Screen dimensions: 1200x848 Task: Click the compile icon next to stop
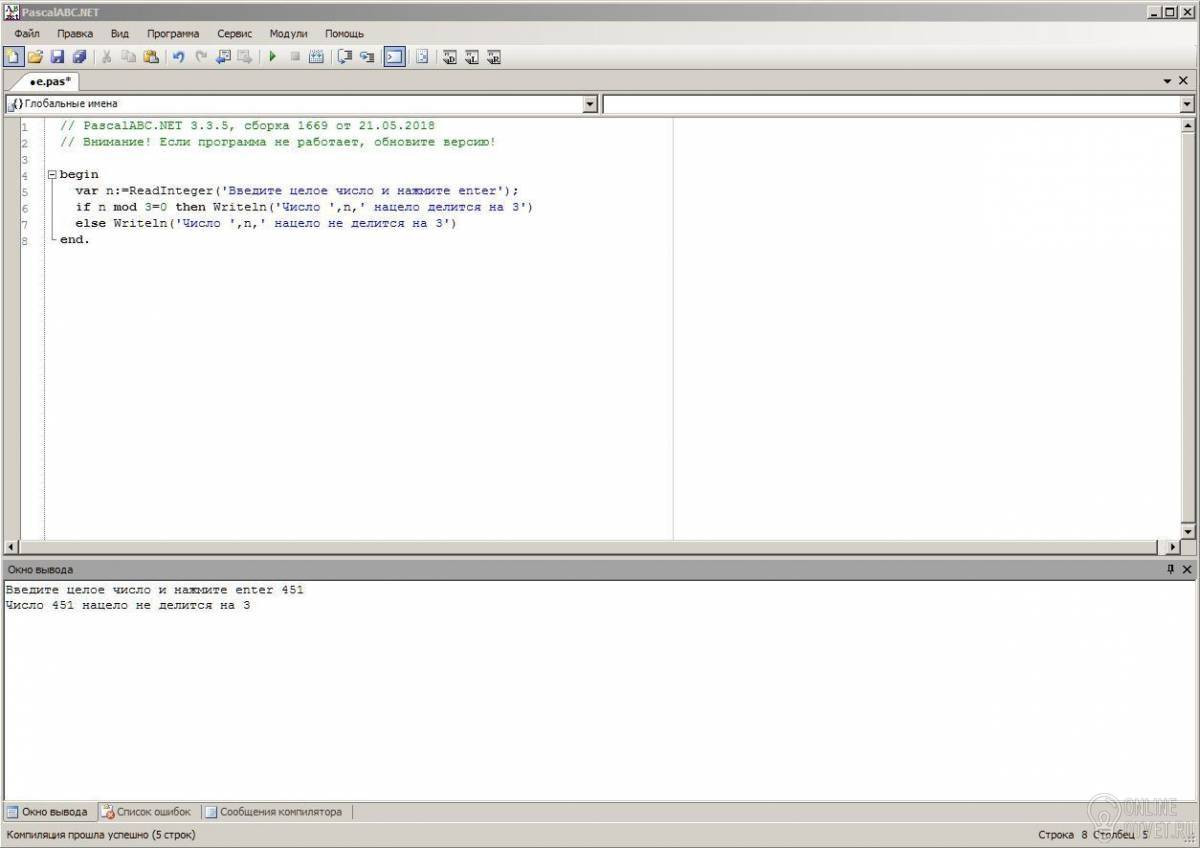click(x=317, y=57)
